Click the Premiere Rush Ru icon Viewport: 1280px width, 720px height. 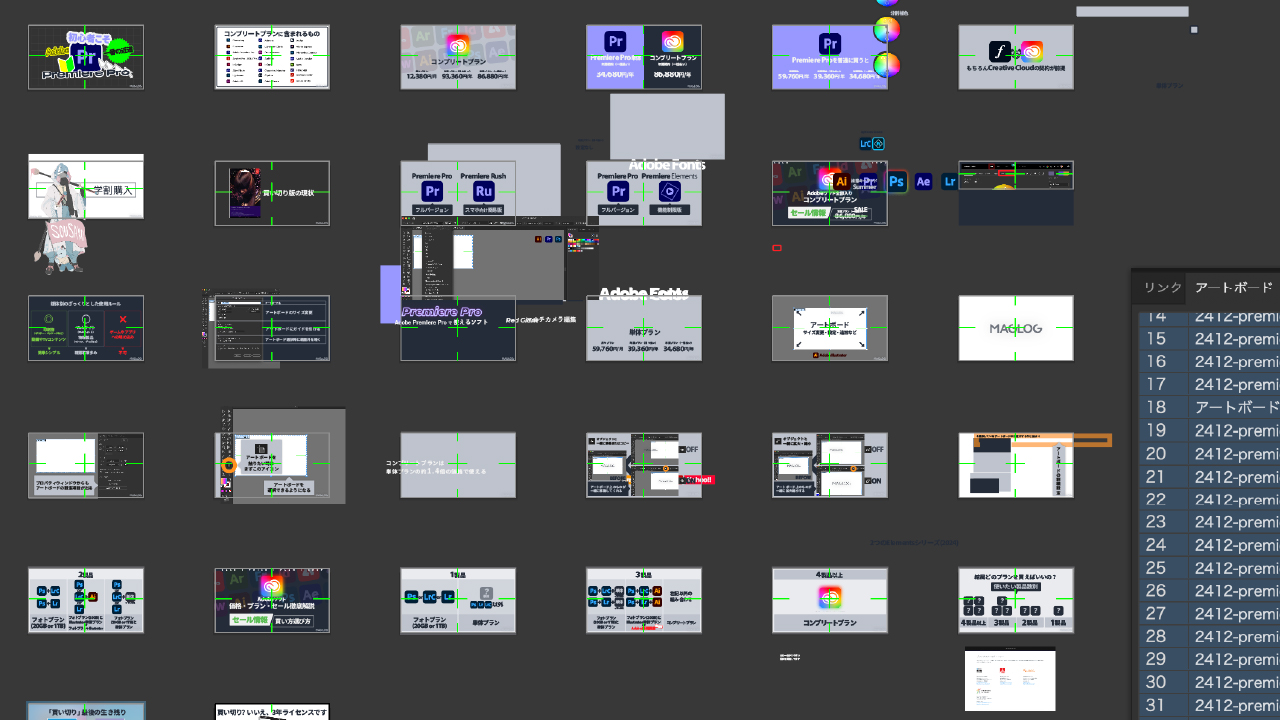(484, 191)
